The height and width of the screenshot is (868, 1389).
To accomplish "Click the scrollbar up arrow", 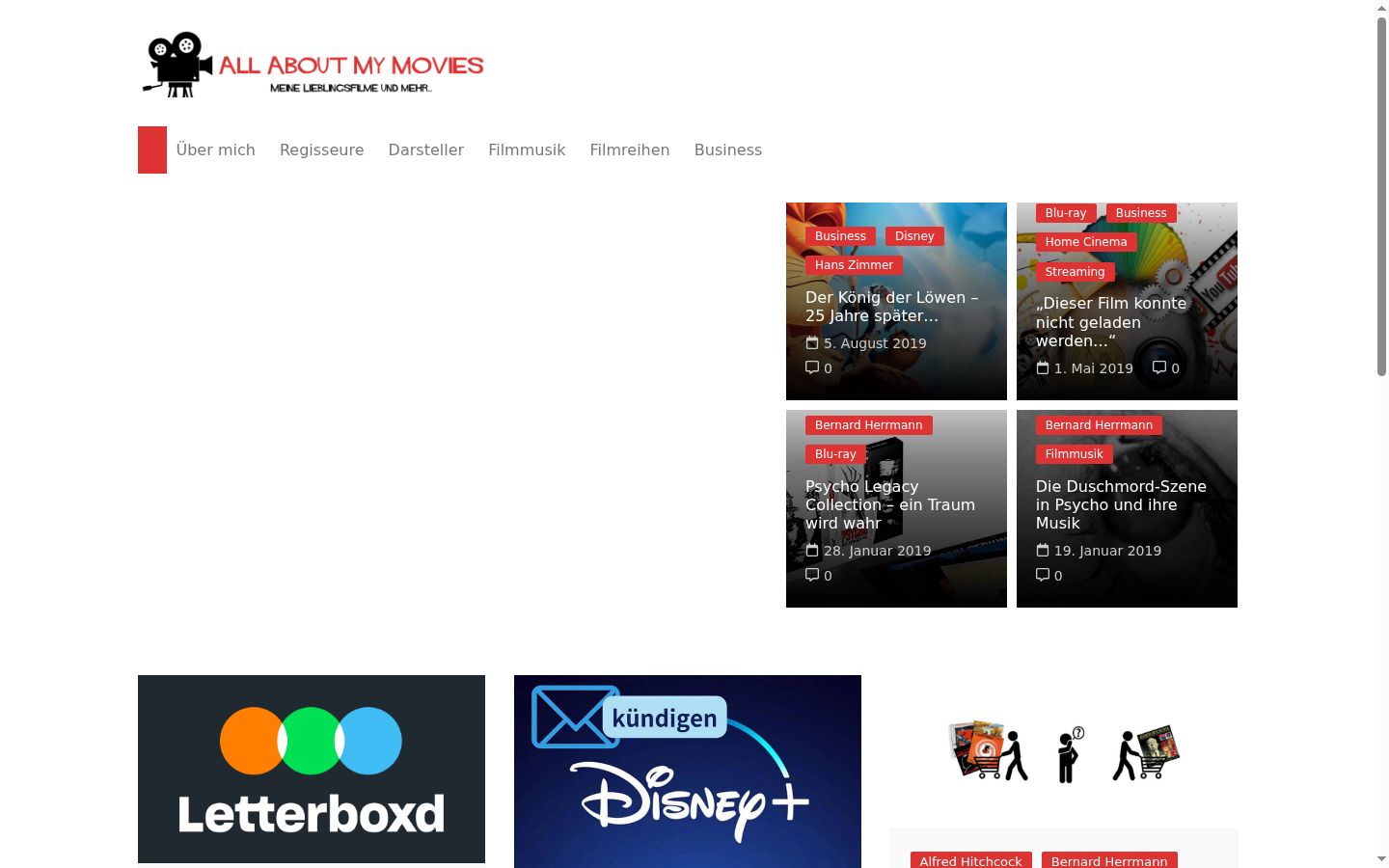I will click(x=1381, y=8).
